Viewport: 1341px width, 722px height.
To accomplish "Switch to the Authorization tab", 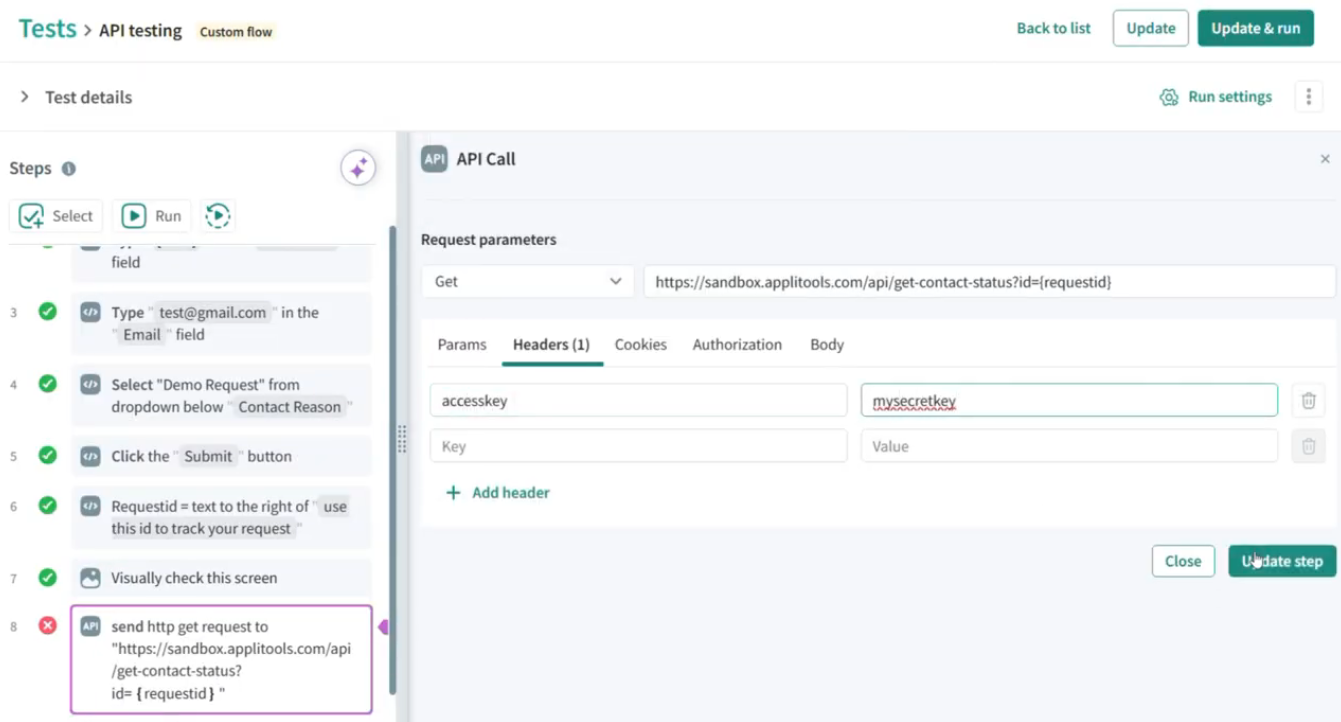I will click(x=737, y=344).
